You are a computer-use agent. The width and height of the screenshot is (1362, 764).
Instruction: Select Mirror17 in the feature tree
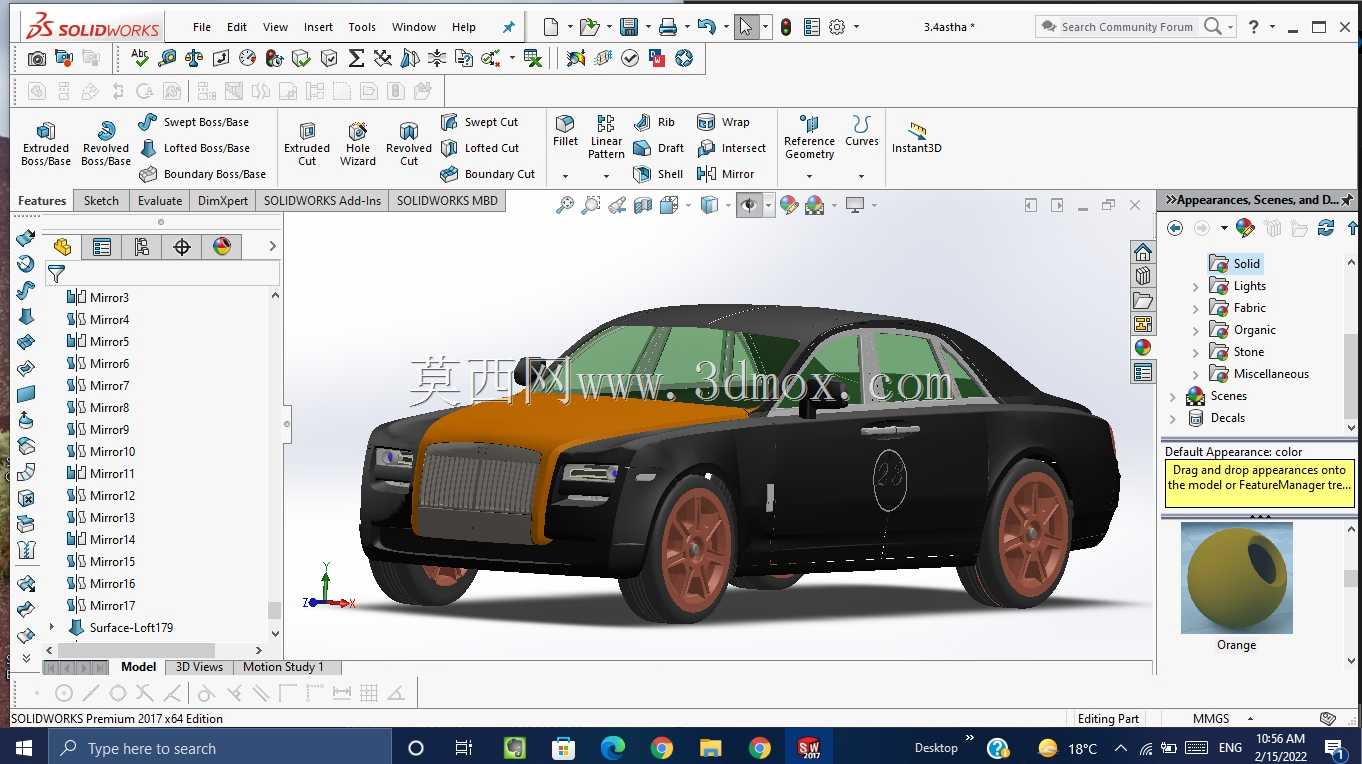click(101, 606)
